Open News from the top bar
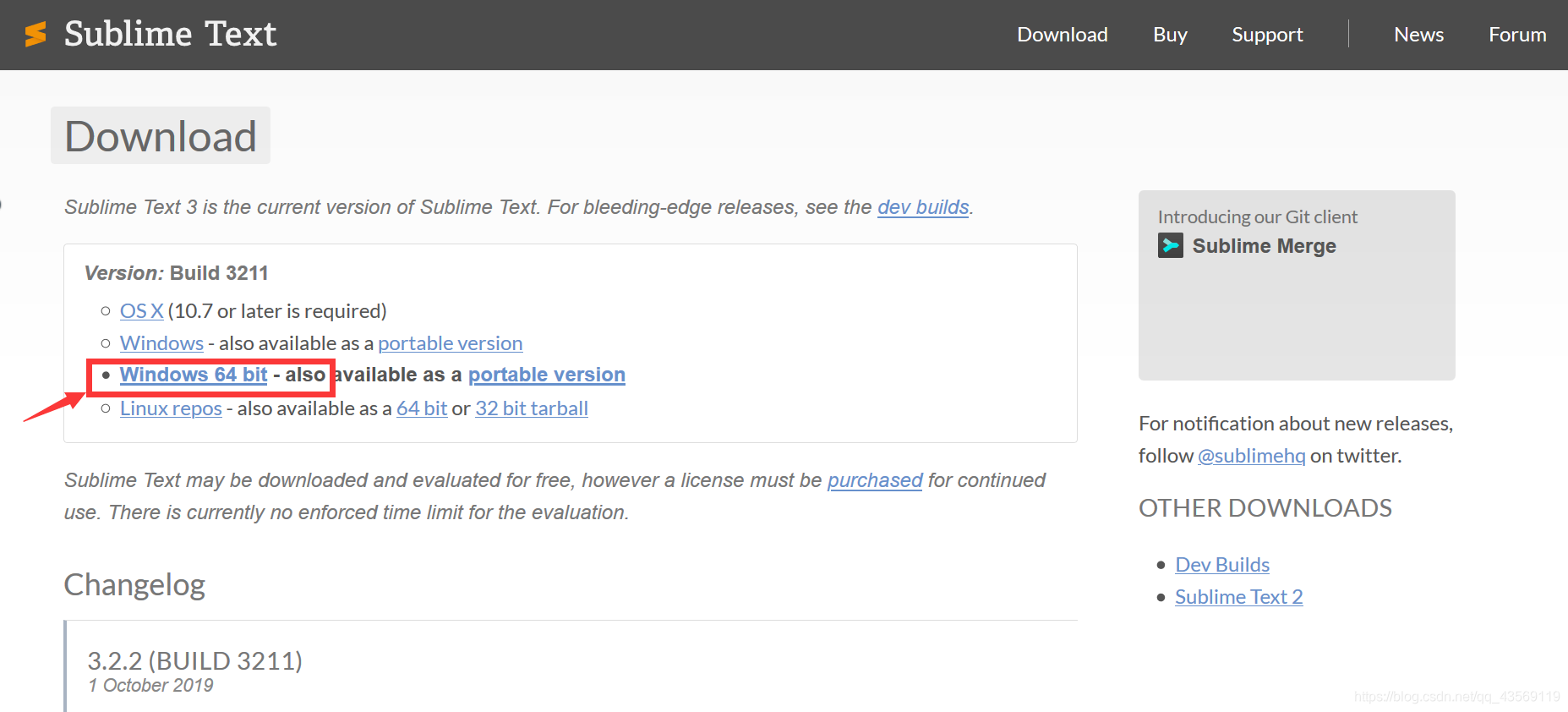This screenshot has width=1568, height=712. pos(1418,35)
